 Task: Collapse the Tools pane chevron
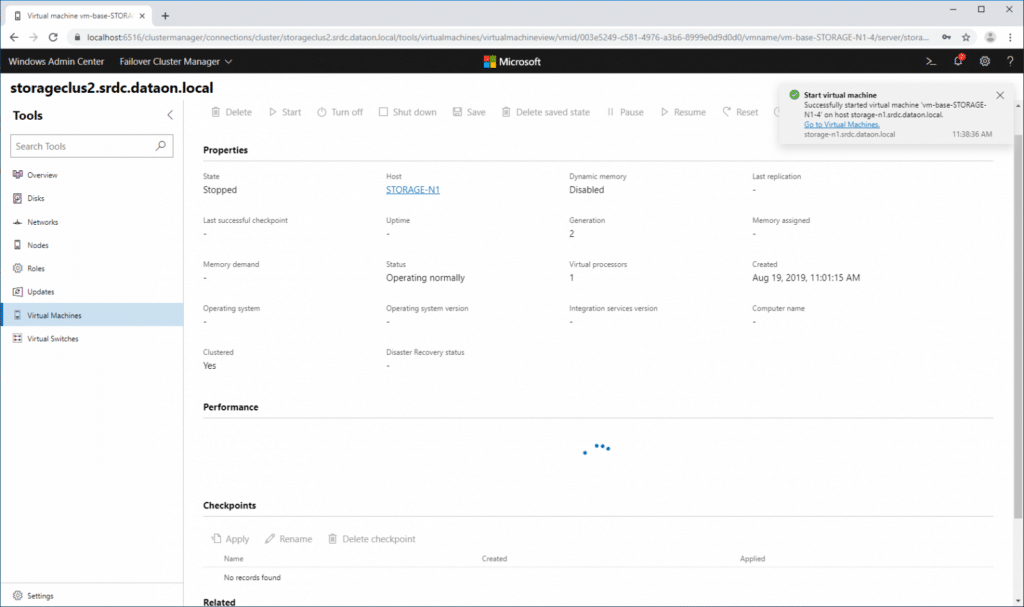coord(170,115)
